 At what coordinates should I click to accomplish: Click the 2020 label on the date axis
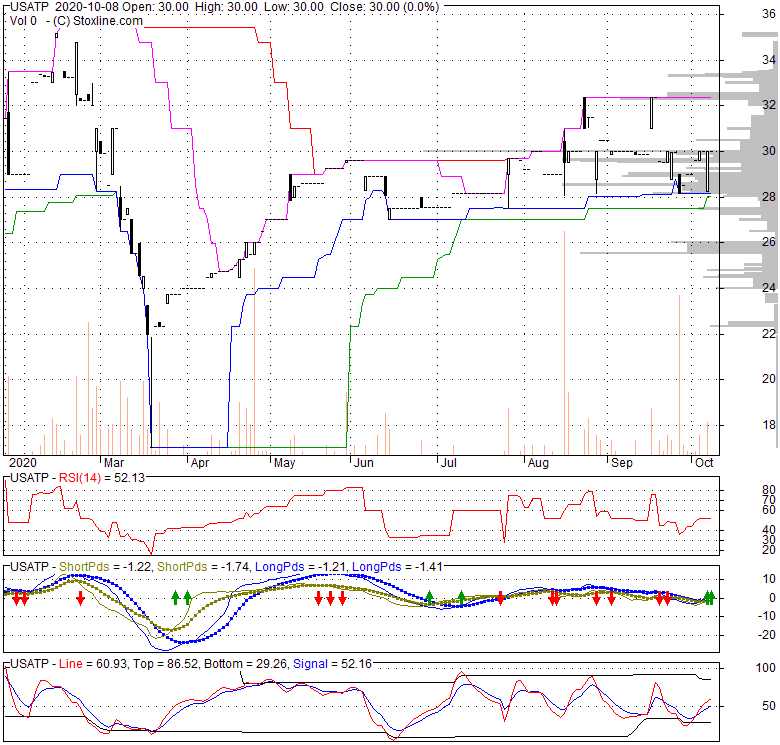23,463
